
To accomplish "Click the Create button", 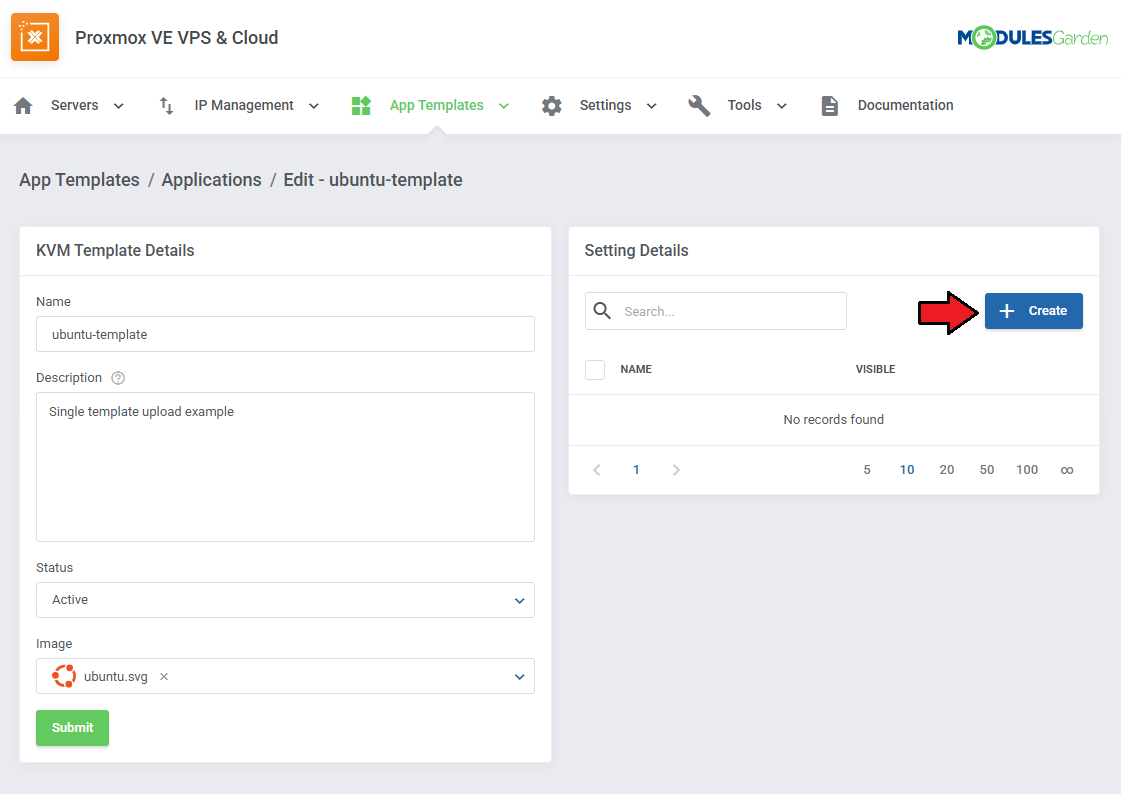I will click(1034, 311).
